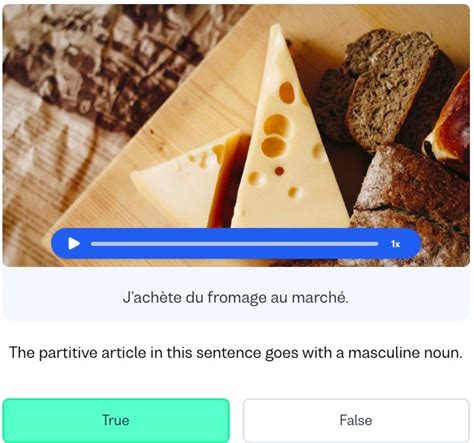Click the words masculine noun in the statement

[405, 352]
